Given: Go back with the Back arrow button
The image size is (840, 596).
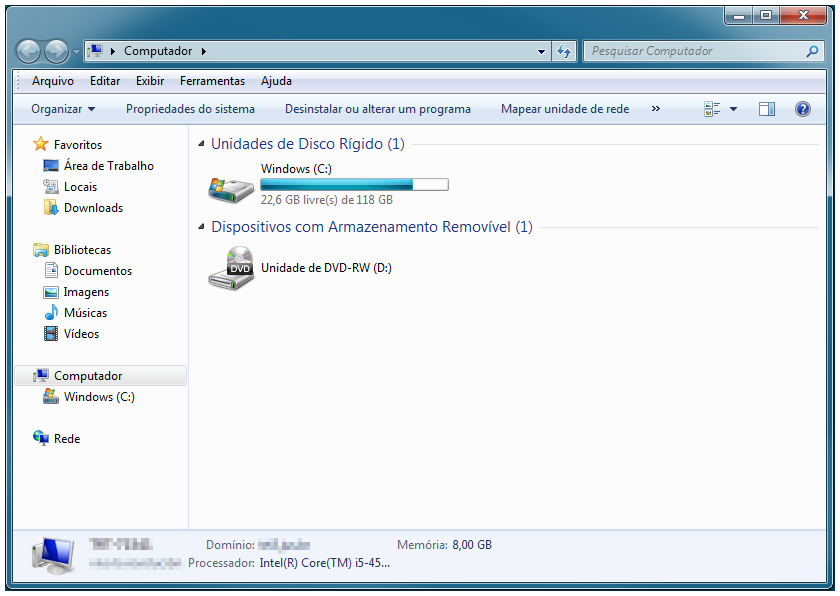Looking at the screenshot, I should click(28, 52).
